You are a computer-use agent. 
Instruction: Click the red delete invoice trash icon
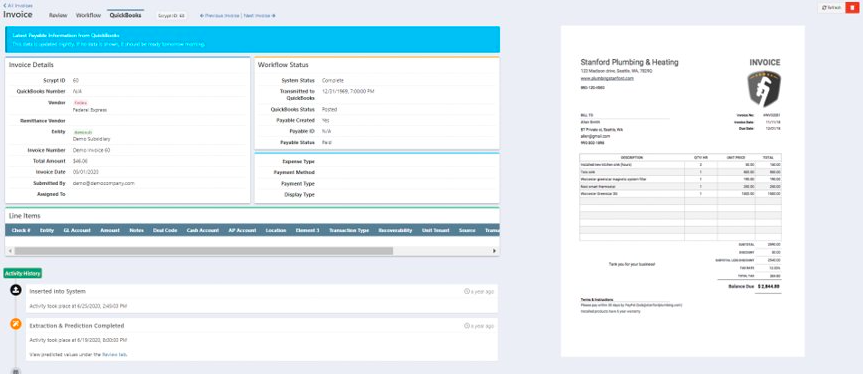853,8
